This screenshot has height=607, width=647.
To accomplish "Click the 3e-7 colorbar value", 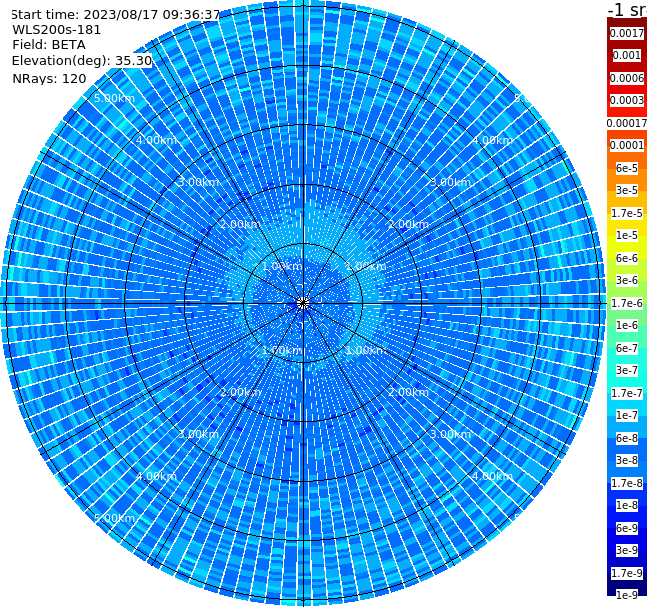I will click(x=627, y=370).
